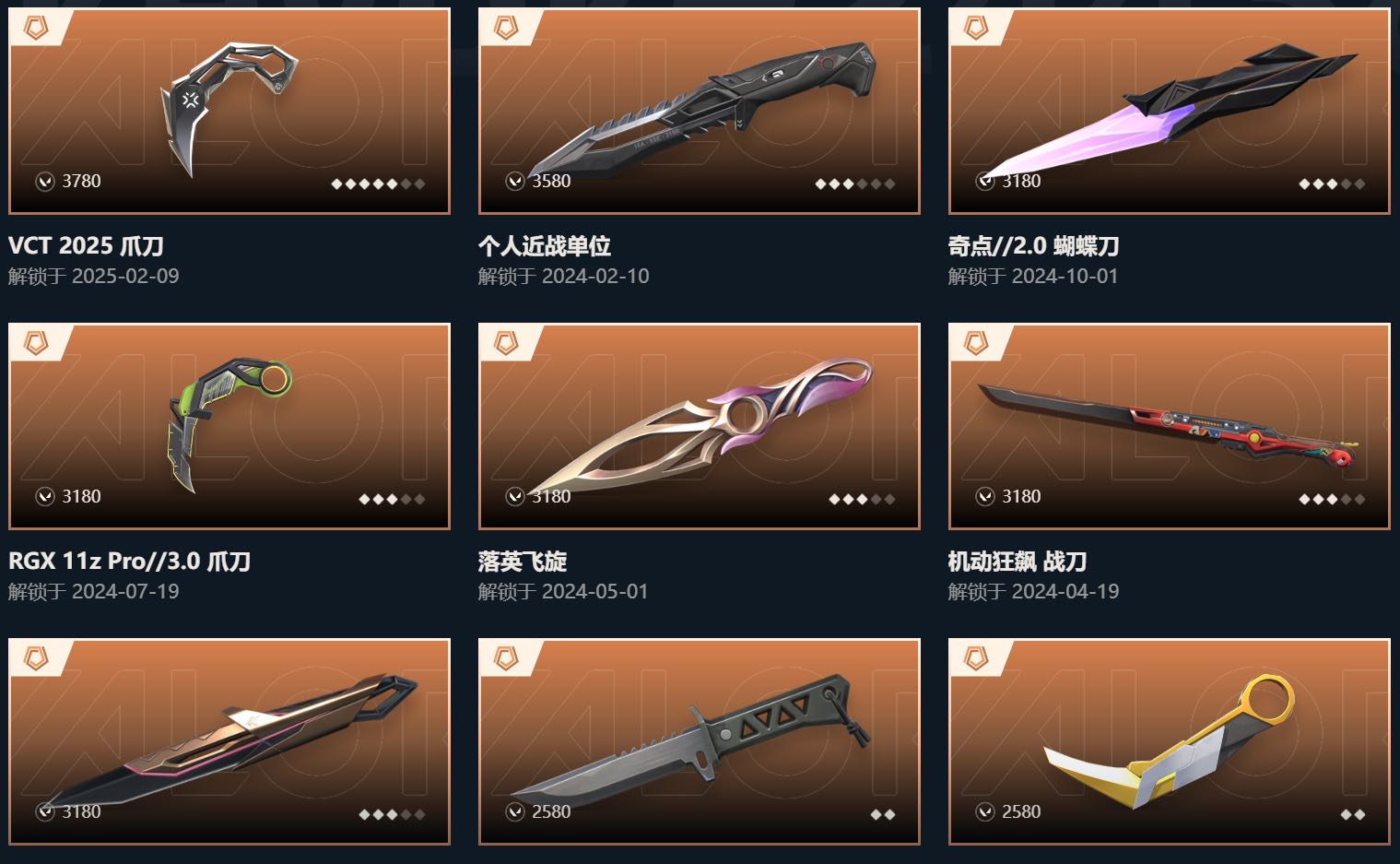Click the two-diamond level indicator on gold karambit card
Screen dimensions: 1400x864
point(1352,814)
